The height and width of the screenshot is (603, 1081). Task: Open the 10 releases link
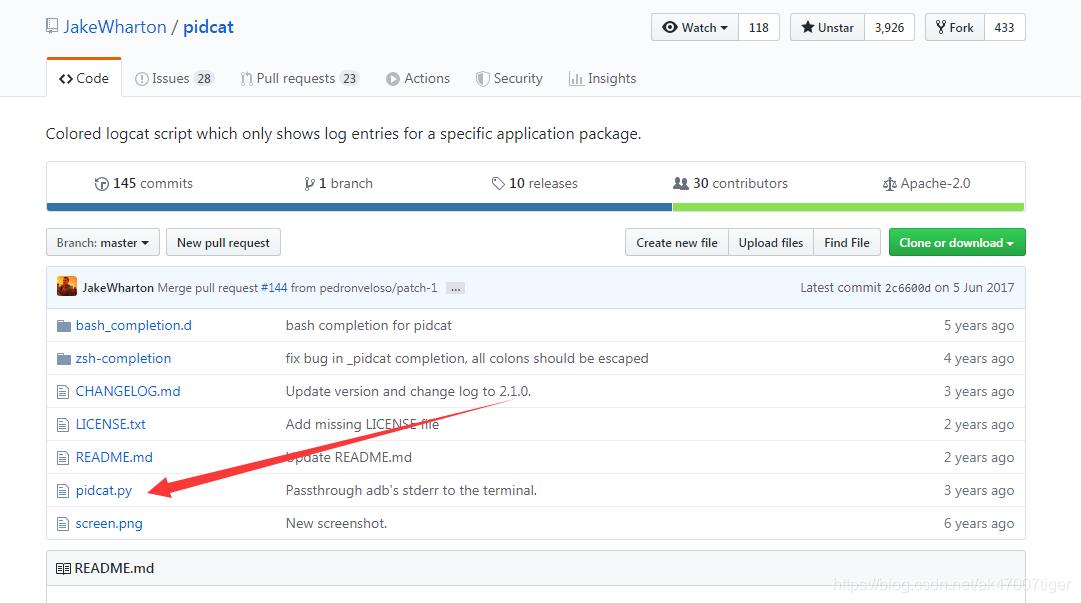535,183
